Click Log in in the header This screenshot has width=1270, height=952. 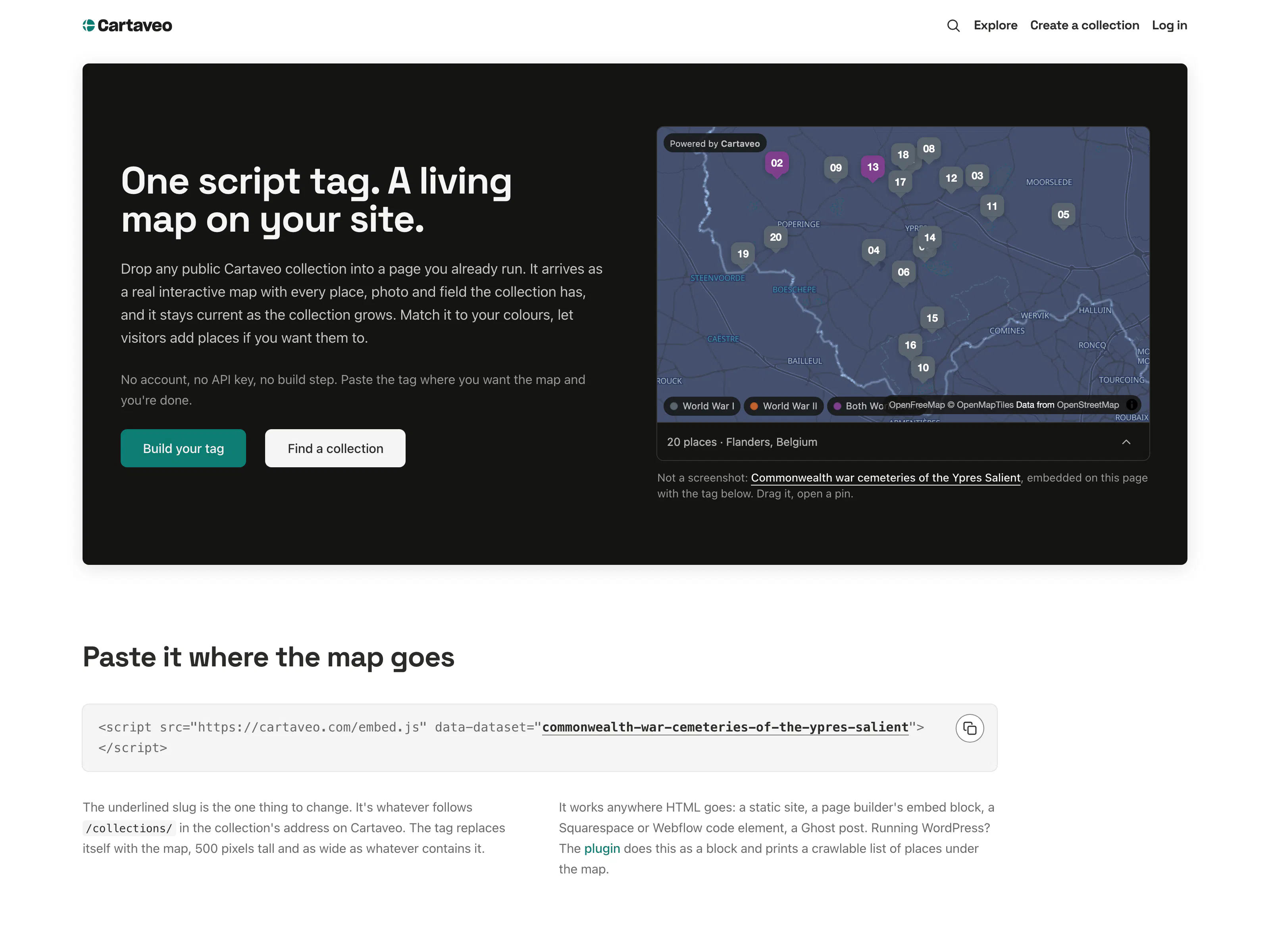pos(1170,25)
